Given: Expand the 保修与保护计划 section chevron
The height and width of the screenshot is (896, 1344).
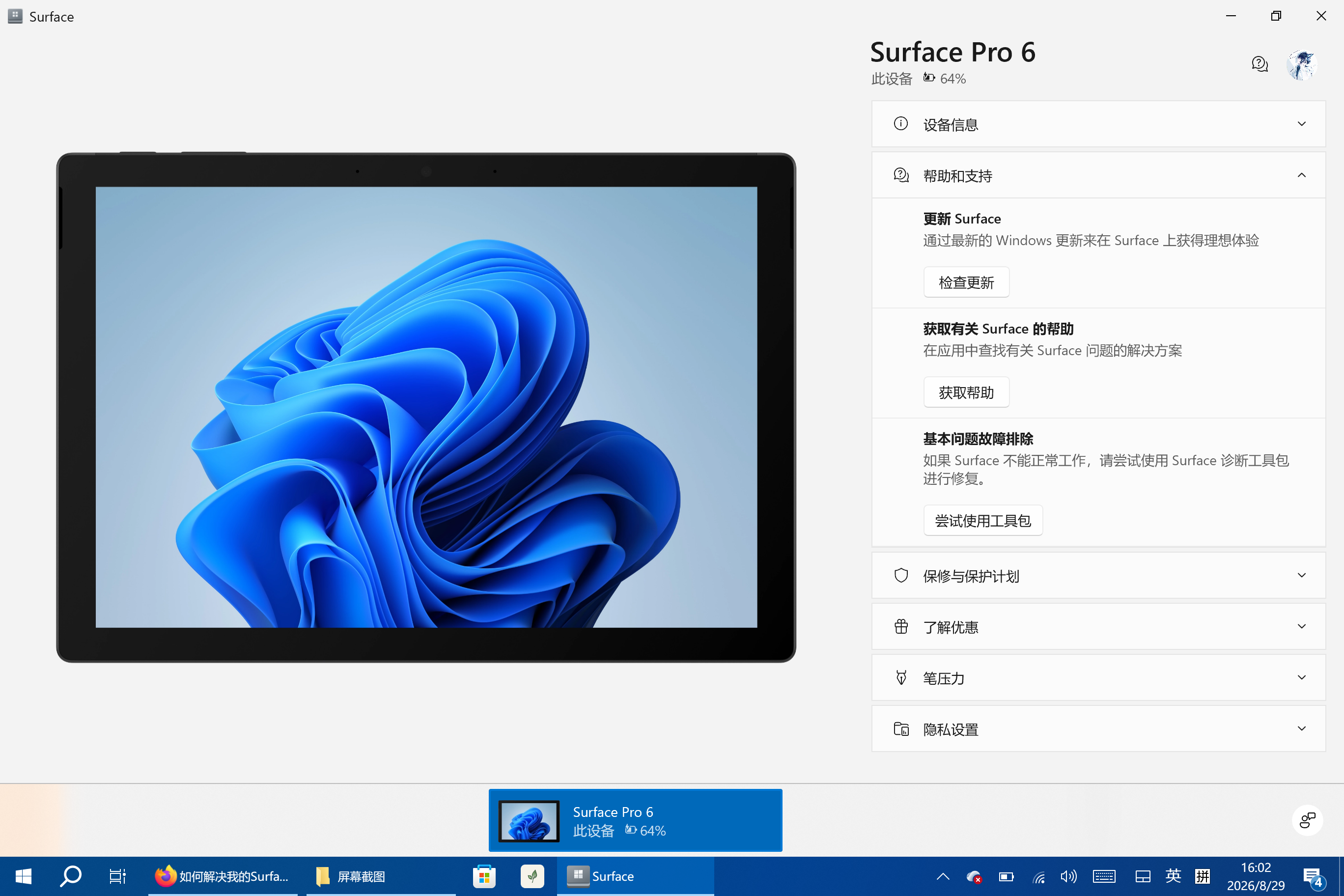Looking at the screenshot, I should [1301, 575].
